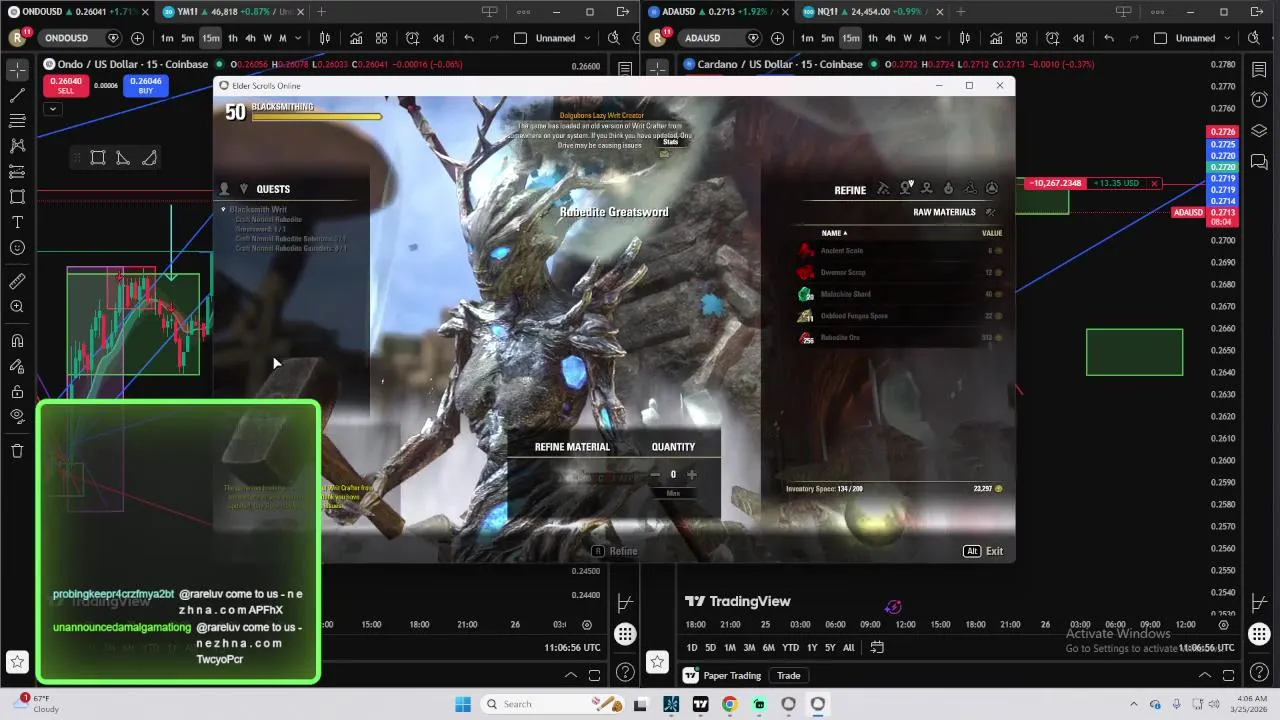The width and height of the screenshot is (1280, 720).
Task: Open the Indicators icon on ONDOUSD chart
Action: (x=356, y=38)
